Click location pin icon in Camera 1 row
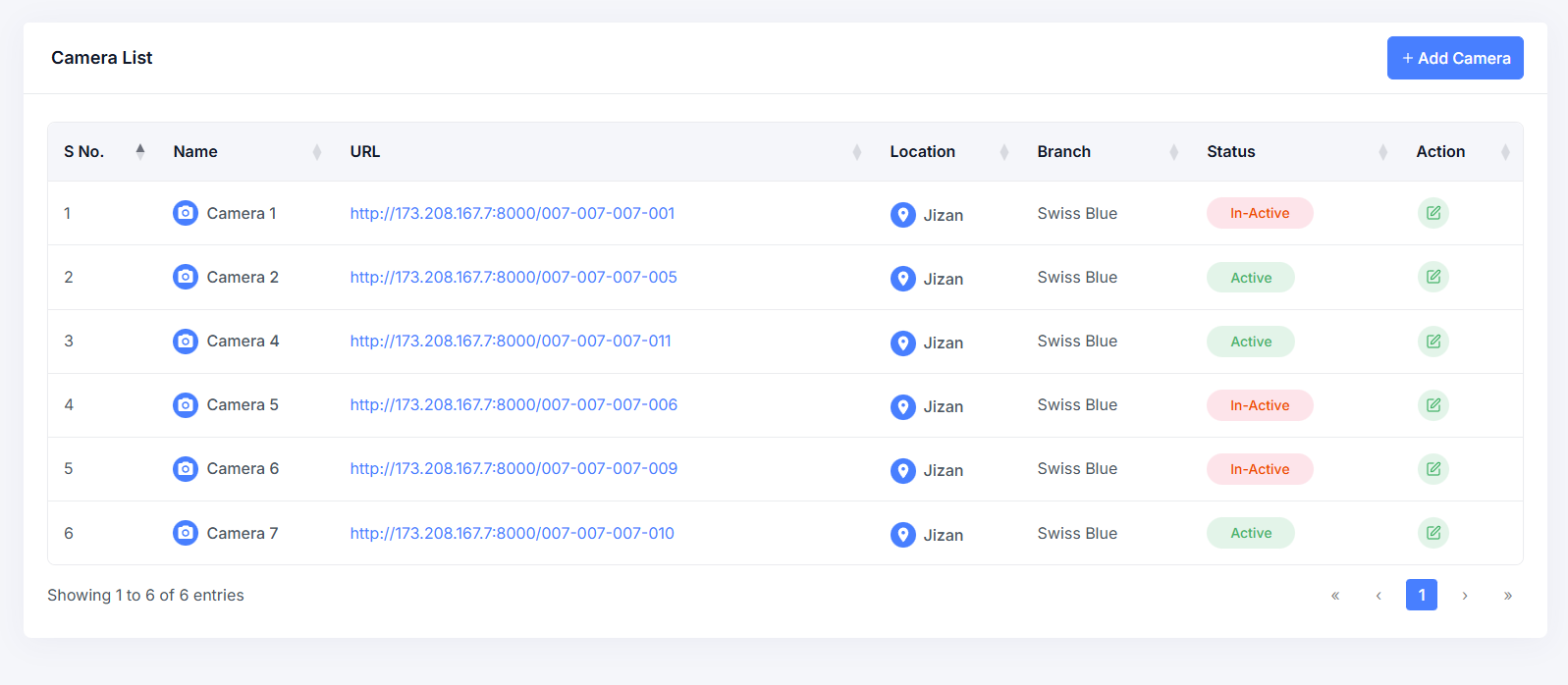Screen dimensions: 1568x685 click(902, 215)
